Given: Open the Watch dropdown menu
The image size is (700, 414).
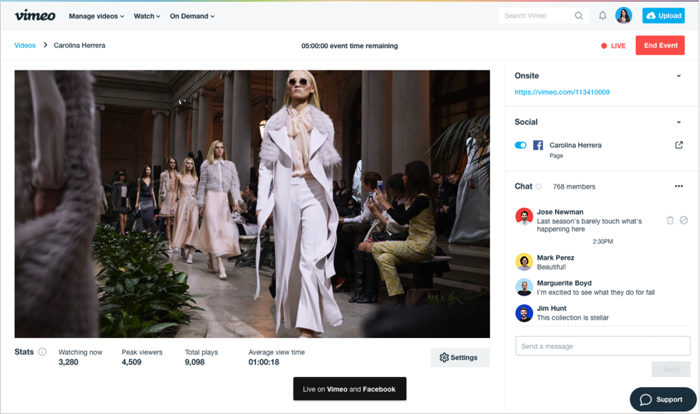Looking at the screenshot, I should coord(147,16).
